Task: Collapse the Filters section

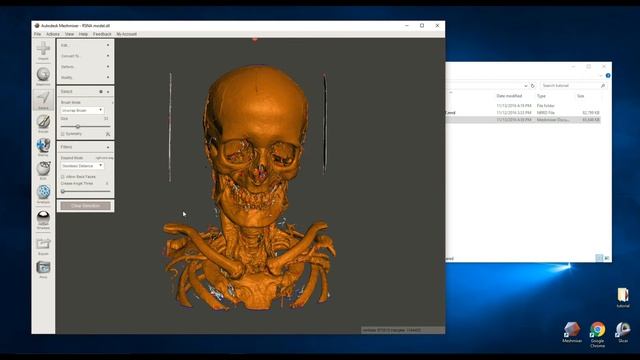Action: [x=108, y=147]
